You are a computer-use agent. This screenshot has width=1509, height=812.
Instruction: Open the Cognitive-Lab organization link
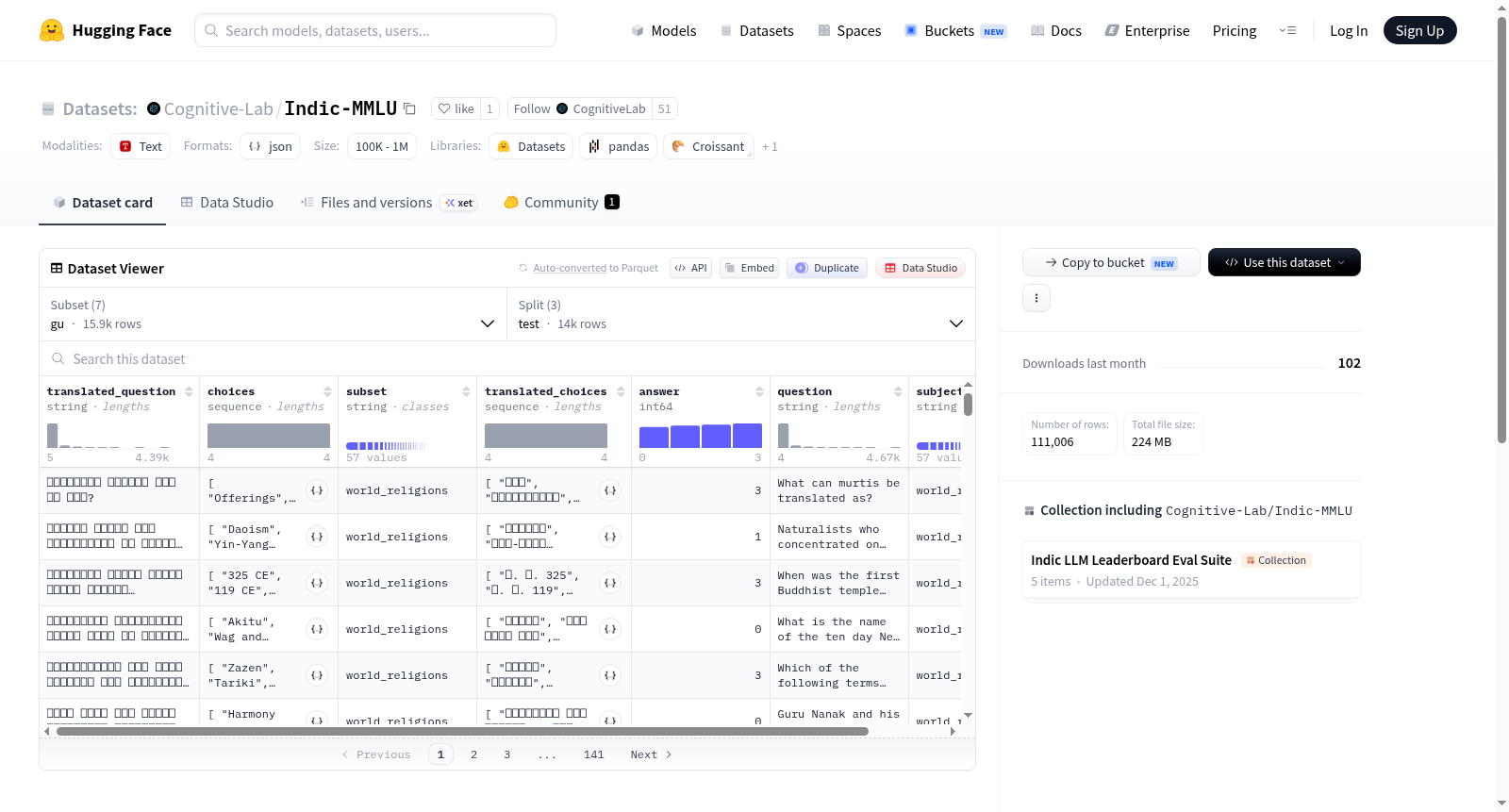[x=218, y=108]
